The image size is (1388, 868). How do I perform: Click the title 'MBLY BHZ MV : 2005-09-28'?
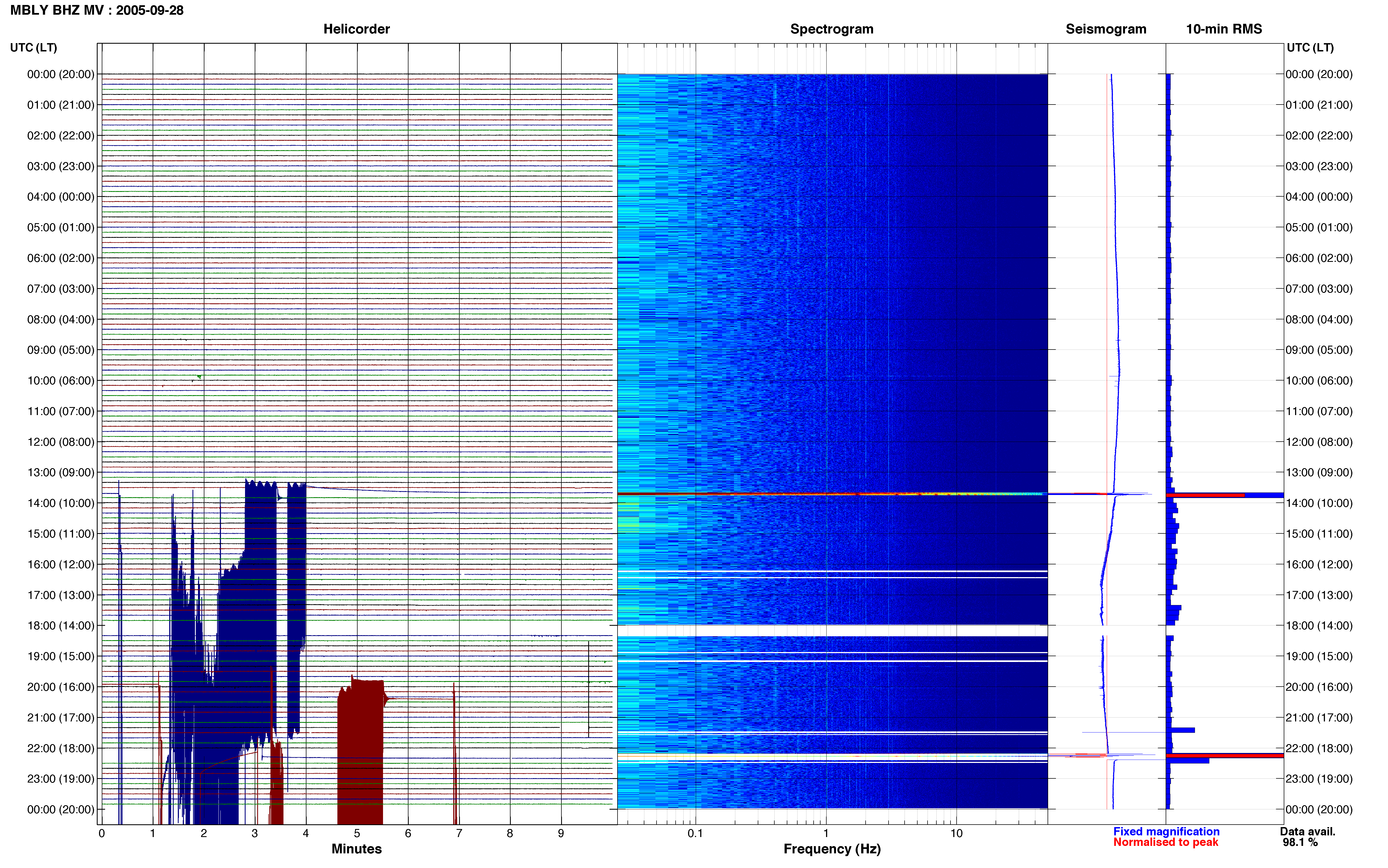pos(97,10)
